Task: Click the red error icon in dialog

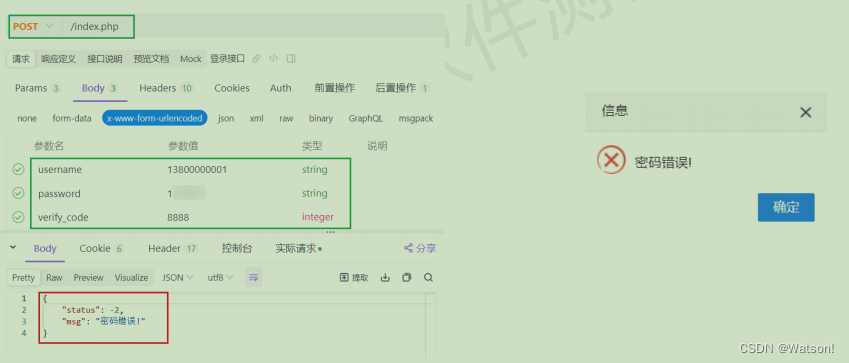Action: click(611, 160)
